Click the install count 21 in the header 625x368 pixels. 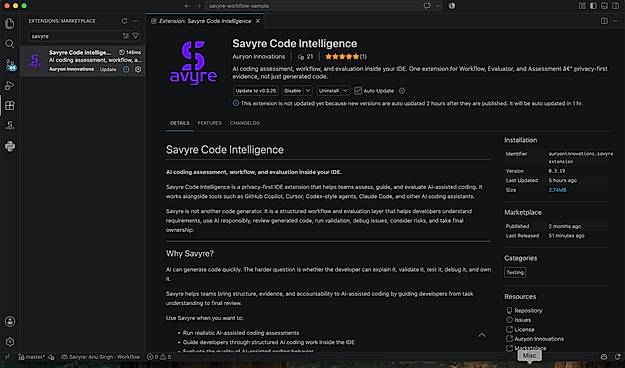[305, 57]
